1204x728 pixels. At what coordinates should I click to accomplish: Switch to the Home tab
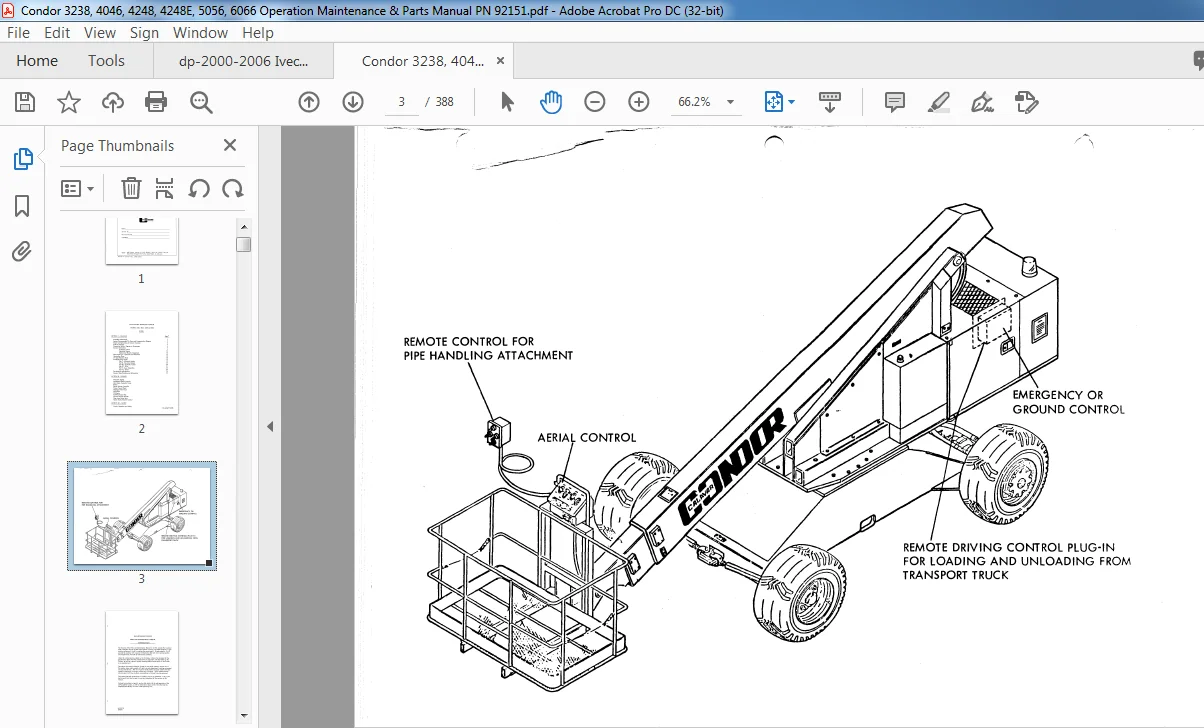click(37, 61)
